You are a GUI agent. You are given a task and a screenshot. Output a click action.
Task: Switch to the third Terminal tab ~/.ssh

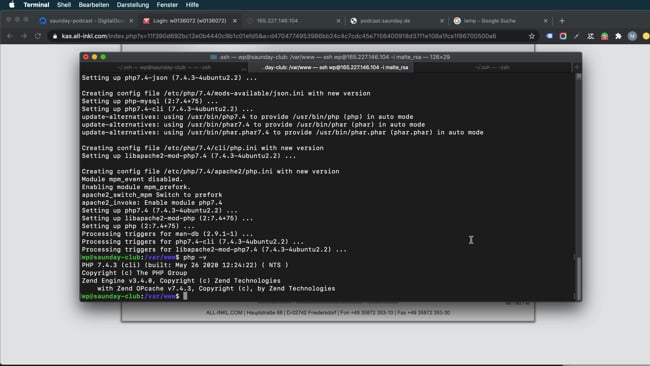pos(492,67)
